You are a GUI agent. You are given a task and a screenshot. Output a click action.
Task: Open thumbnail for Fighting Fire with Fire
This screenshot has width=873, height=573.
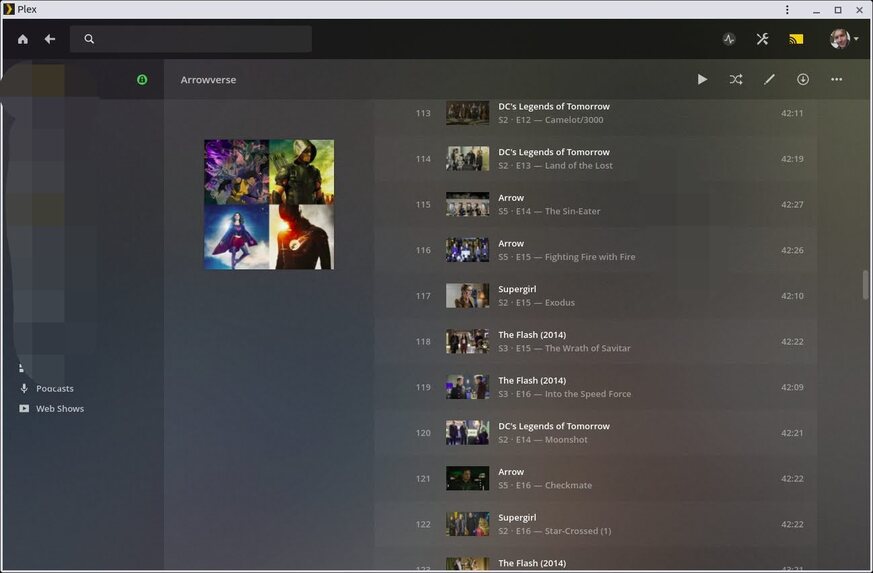(468, 250)
